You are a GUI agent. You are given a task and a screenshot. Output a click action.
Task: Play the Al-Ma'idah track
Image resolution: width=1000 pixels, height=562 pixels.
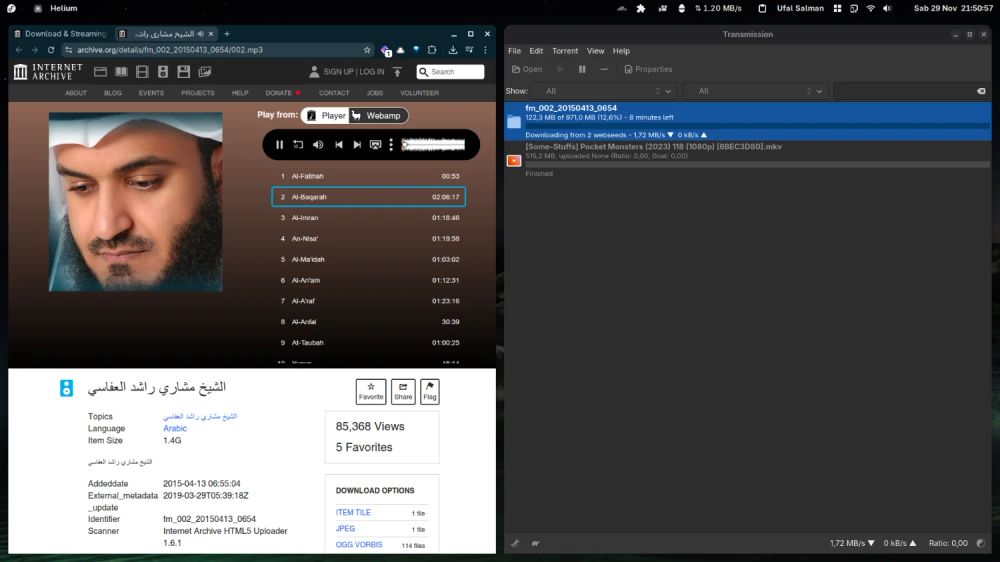click(x=369, y=260)
